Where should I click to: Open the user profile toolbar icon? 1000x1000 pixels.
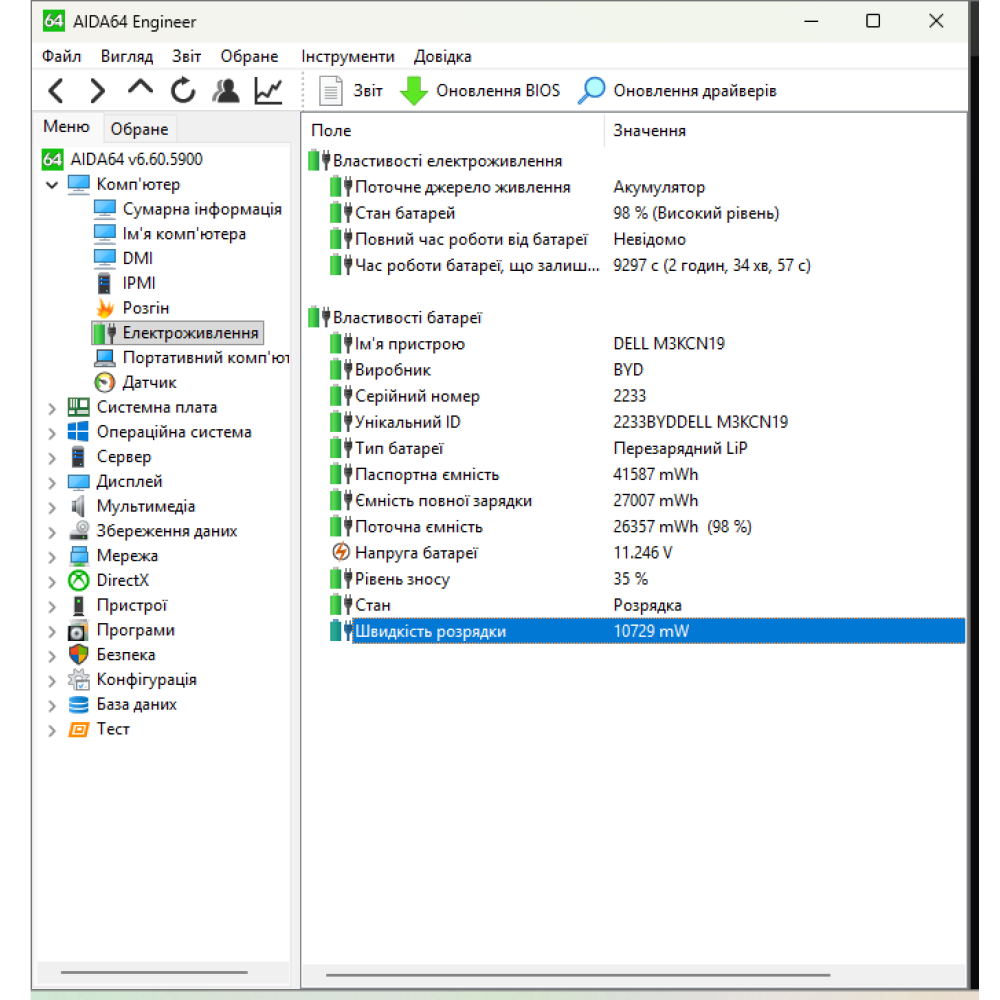coord(226,91)
